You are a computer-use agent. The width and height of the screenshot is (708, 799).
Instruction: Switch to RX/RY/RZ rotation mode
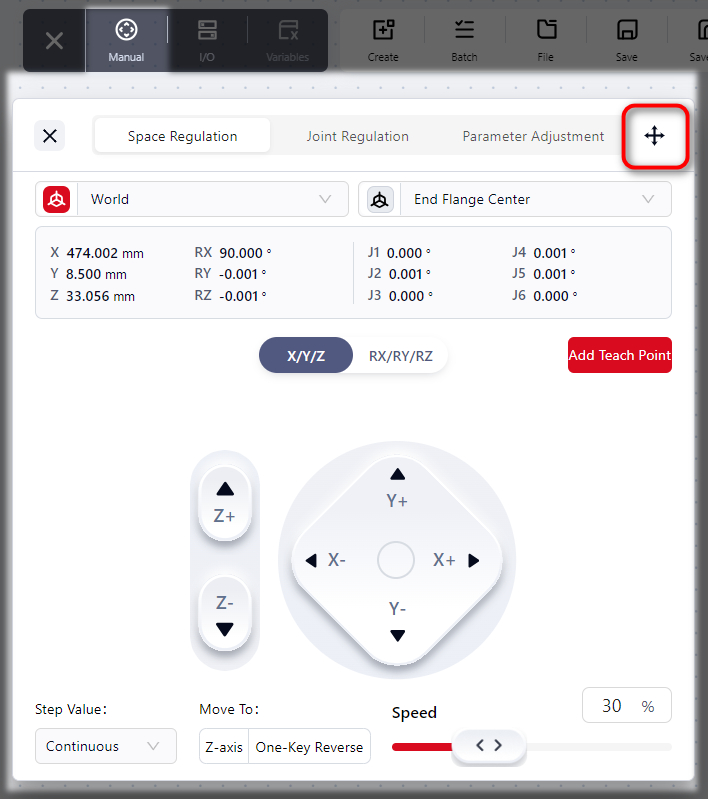coord(400,356)
